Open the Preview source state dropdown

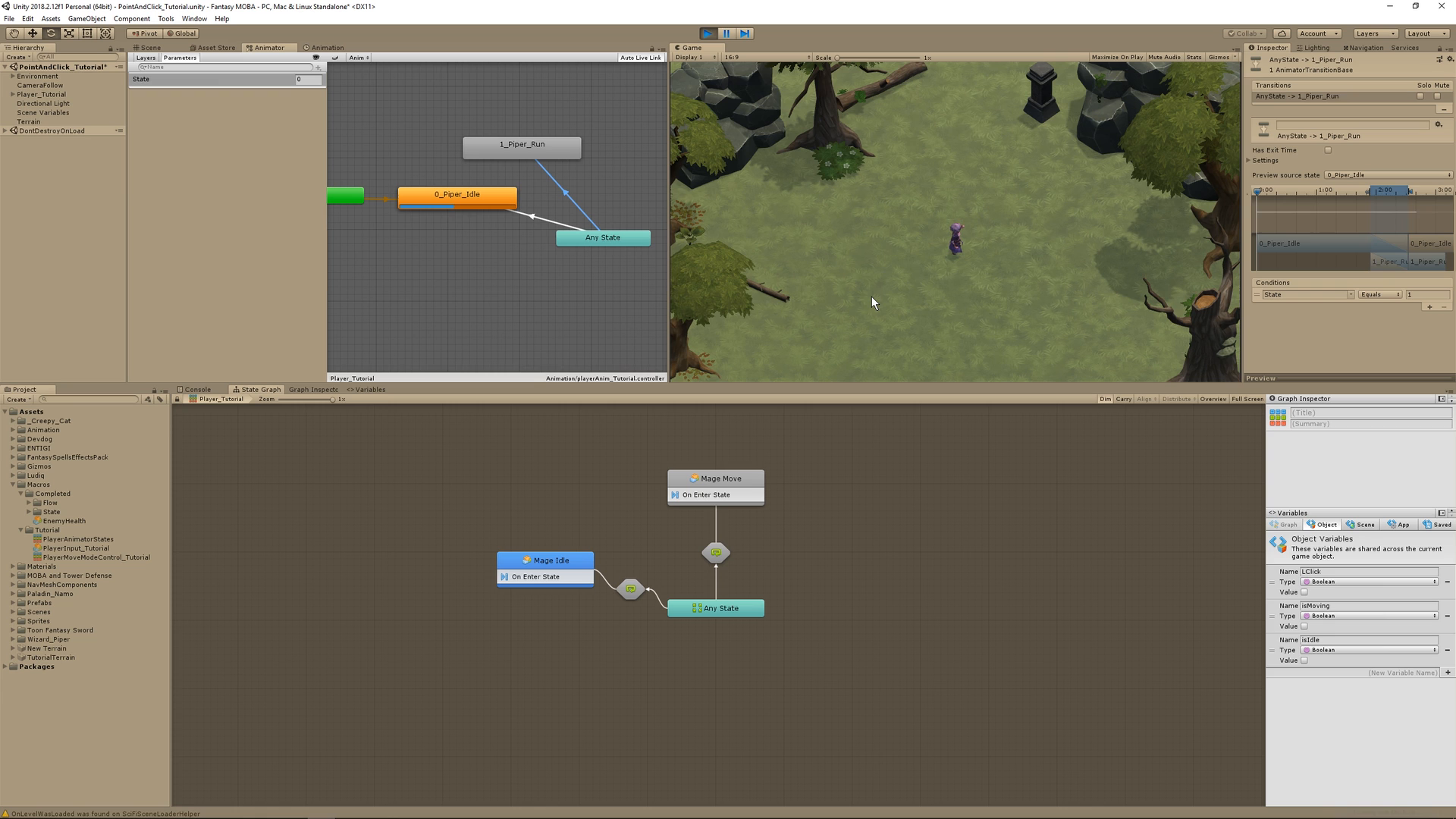pyautogui.click(x=1388, y=175)
